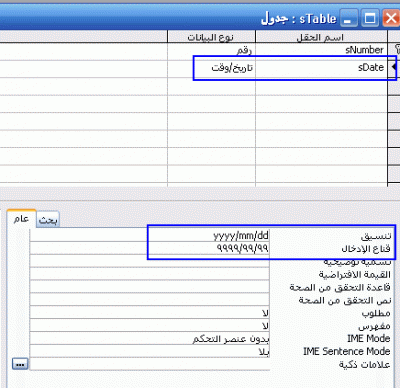Viewport: 400px width, 388px height.
Task: Switch to the عام properties tab
Action: 21,219
